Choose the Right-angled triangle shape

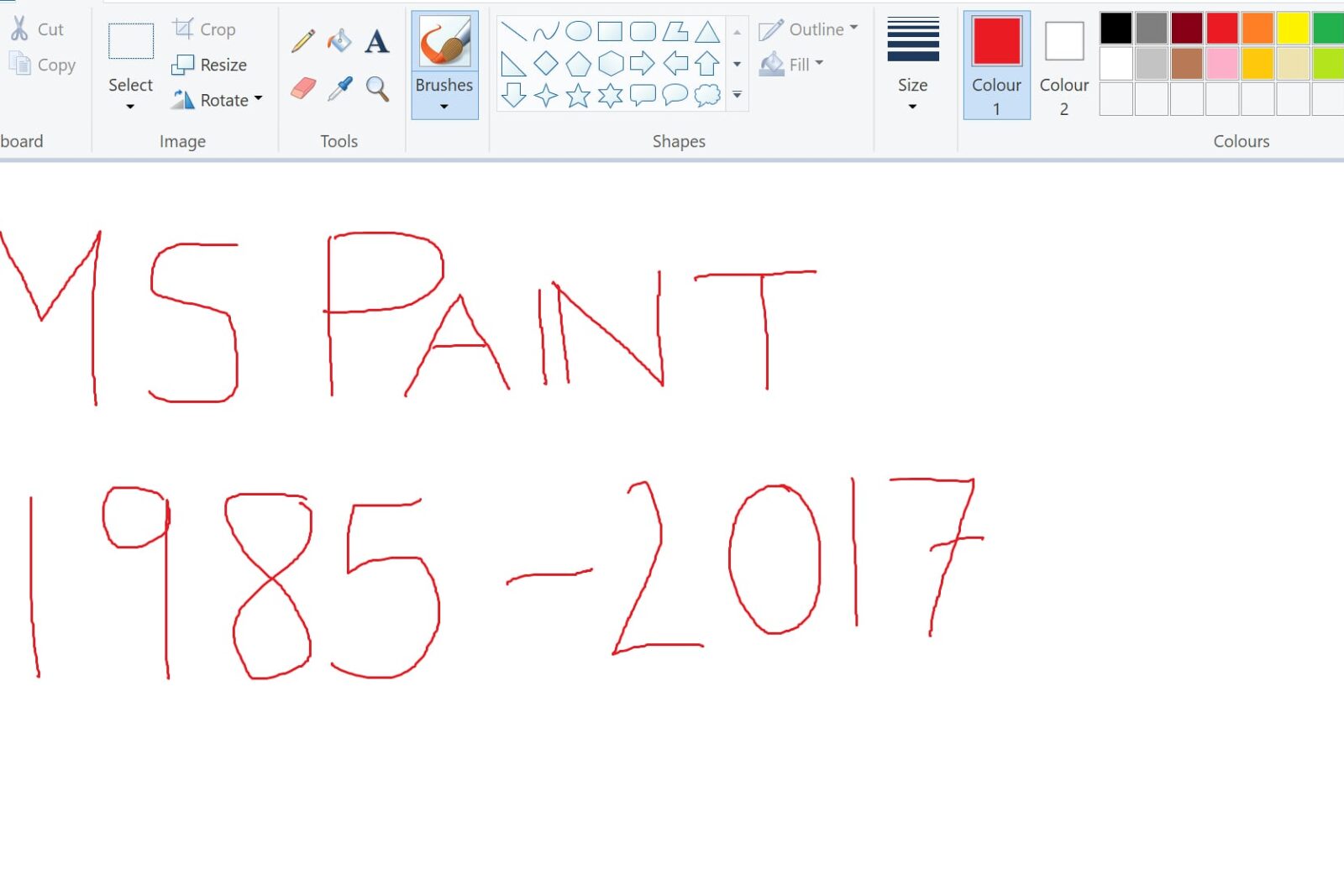pos(513,64)
